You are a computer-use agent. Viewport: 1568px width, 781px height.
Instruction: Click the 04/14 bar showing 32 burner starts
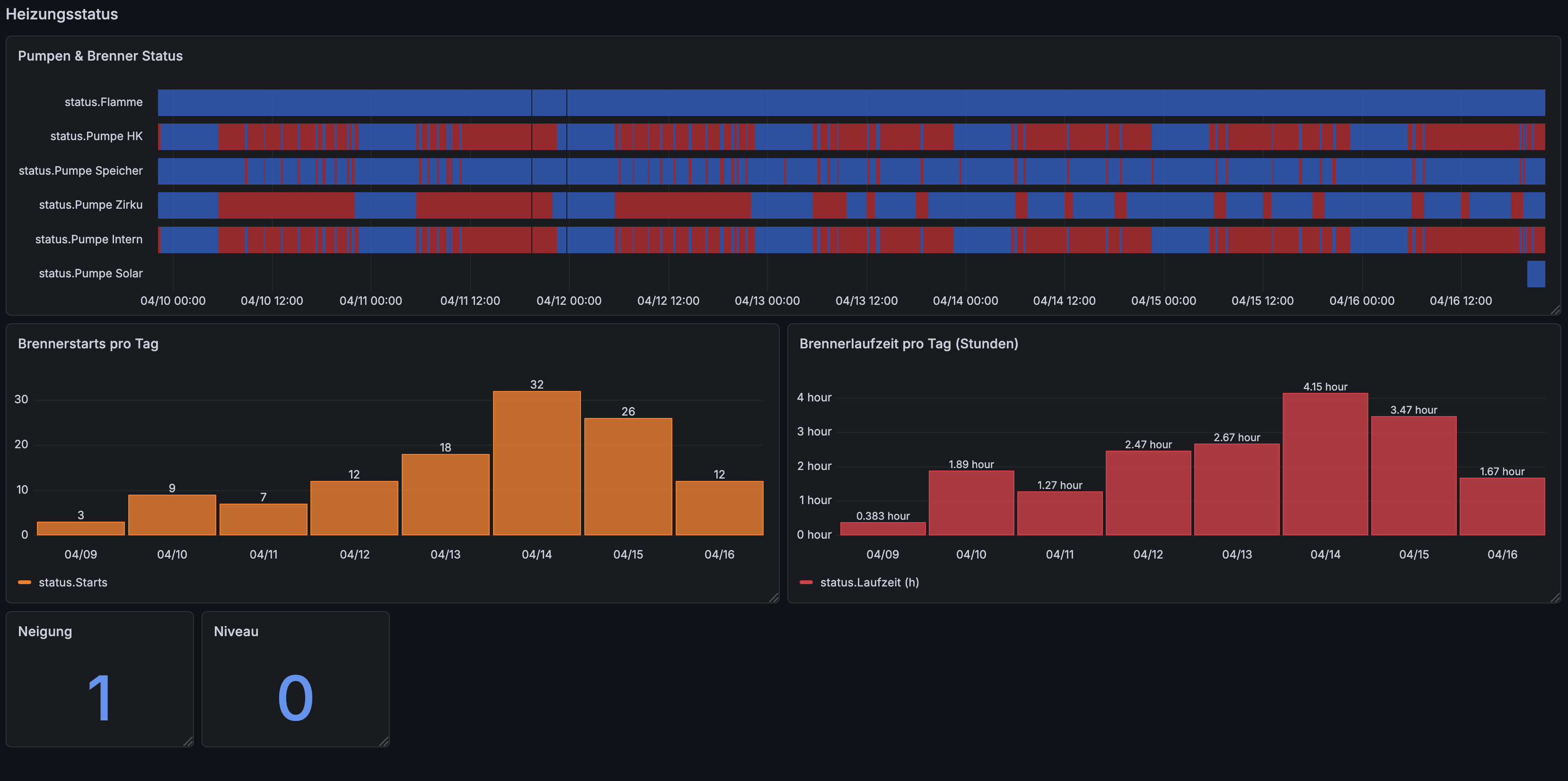536,462
